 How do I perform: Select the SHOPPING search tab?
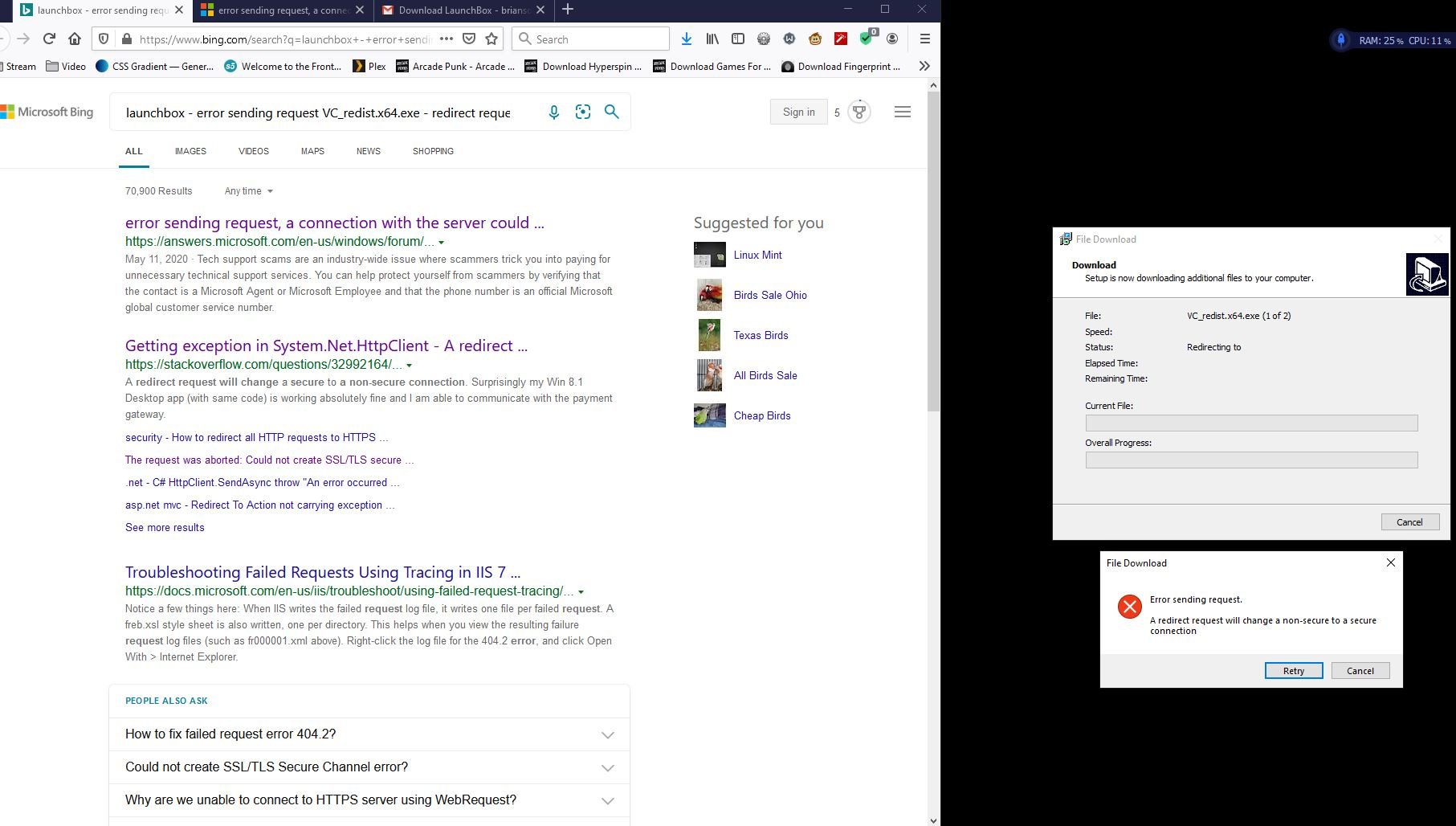click(x=433, y=151)
